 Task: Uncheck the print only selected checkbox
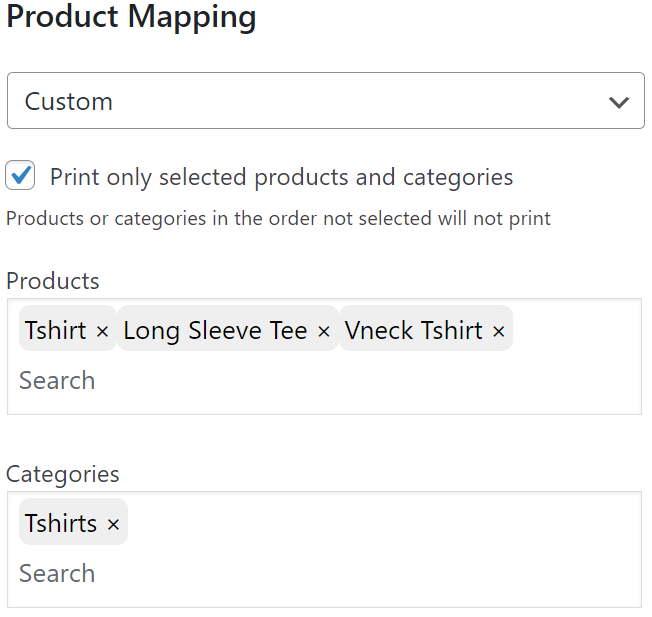(x=20, y=175)
